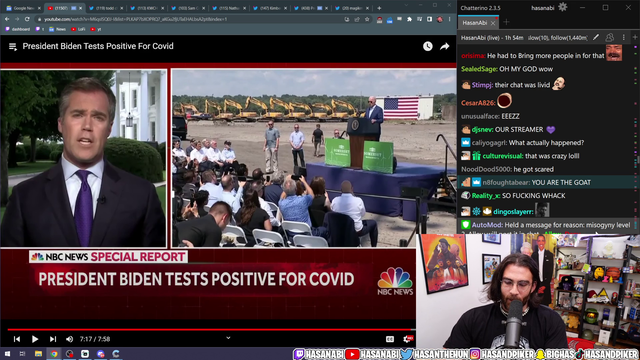Reload the YouTube page
The width and height of the screenshot is (640, 360).
(27, 19)
